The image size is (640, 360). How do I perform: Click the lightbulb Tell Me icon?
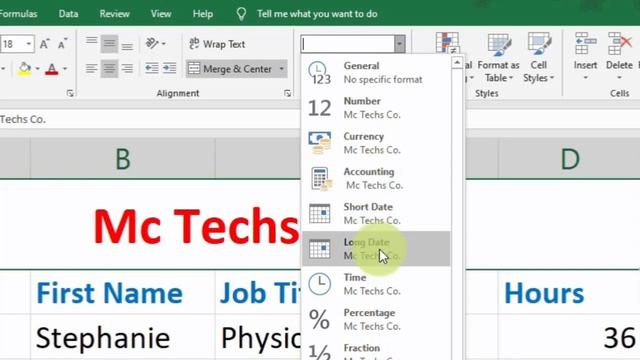point(241,14)
